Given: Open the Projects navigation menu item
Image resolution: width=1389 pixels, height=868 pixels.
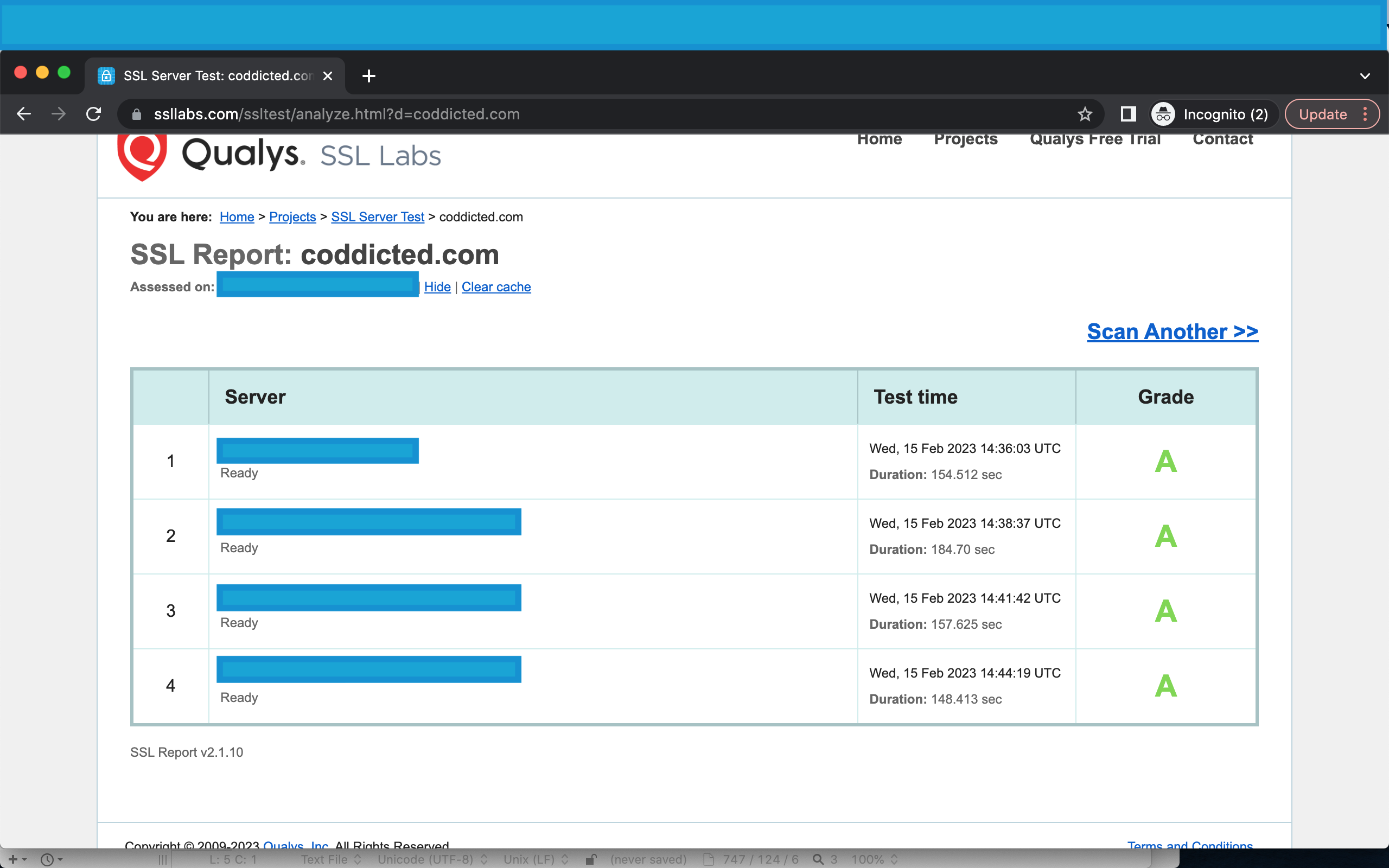Looking at the screenshot, I should pyautogui.click(x=965, y=139).
